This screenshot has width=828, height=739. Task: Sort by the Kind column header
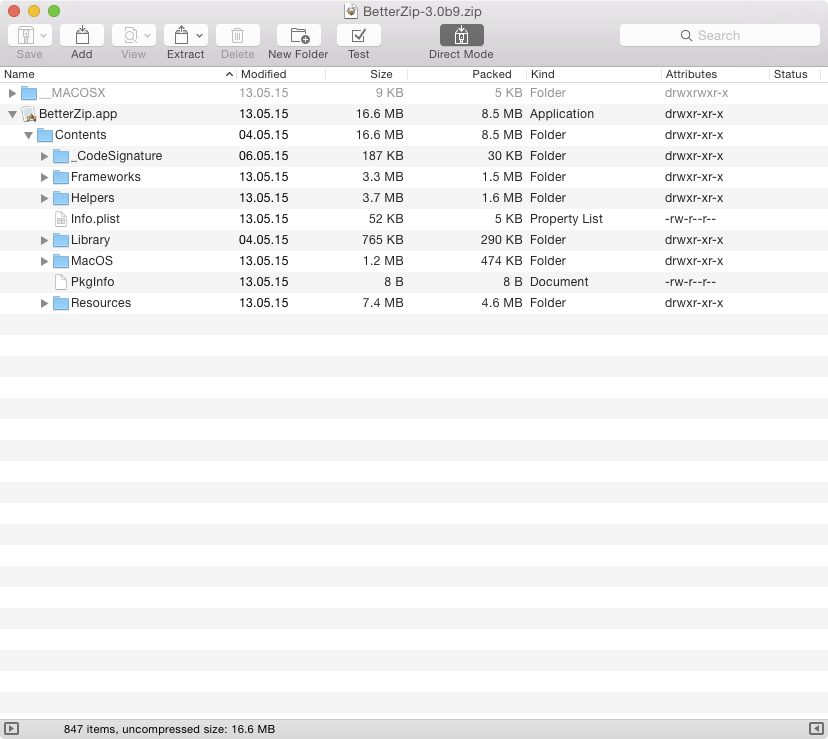pyautogui.click(x=594, y=74)
